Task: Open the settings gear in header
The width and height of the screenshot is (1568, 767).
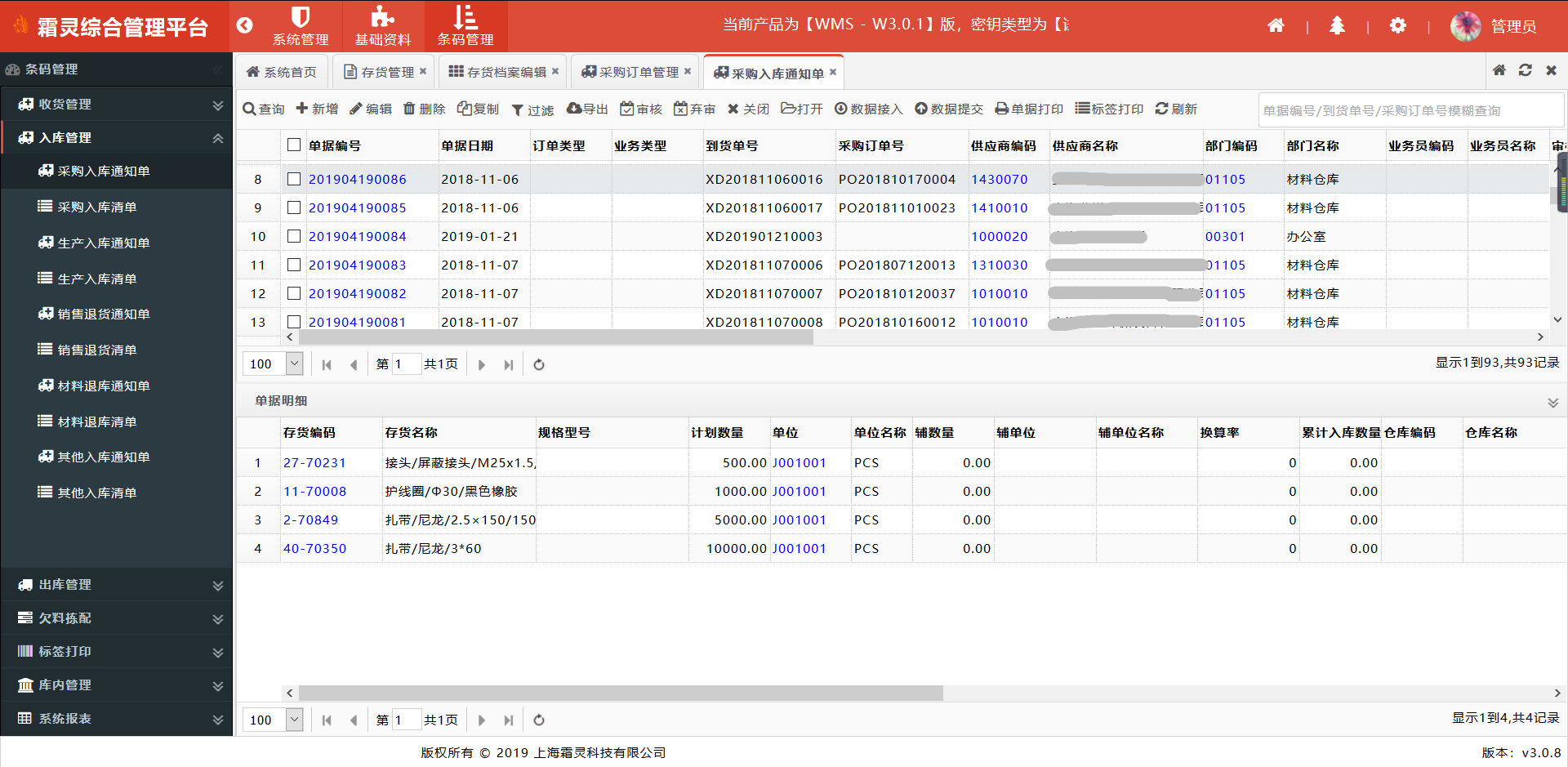Action: tap(1397, 26)
